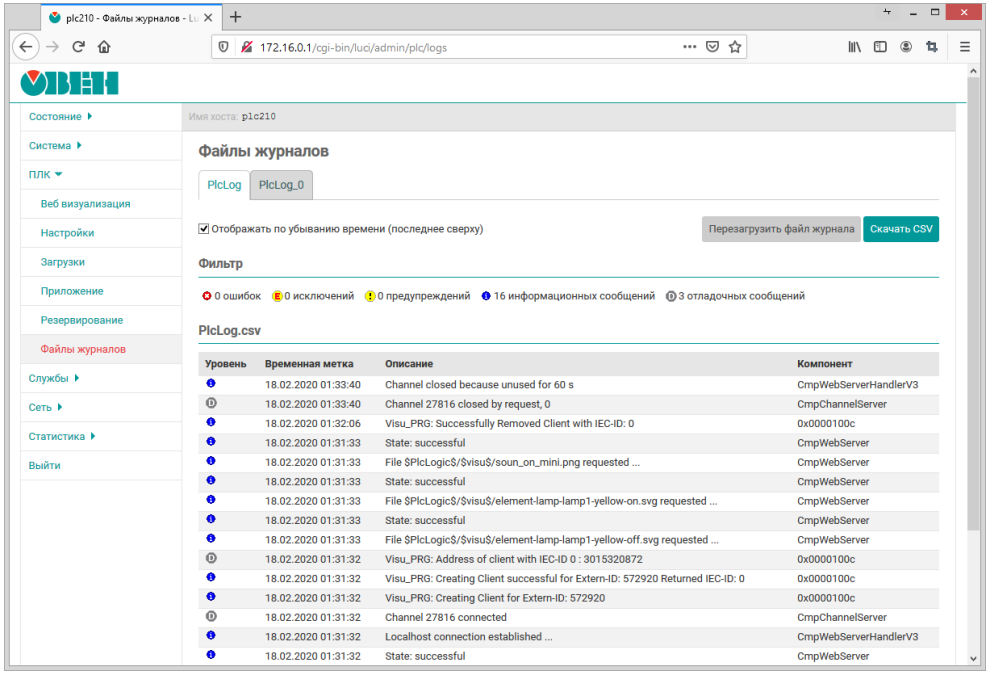Open Веб визуализация in the sidebar

pyautogui.click(x=85, y=204)
